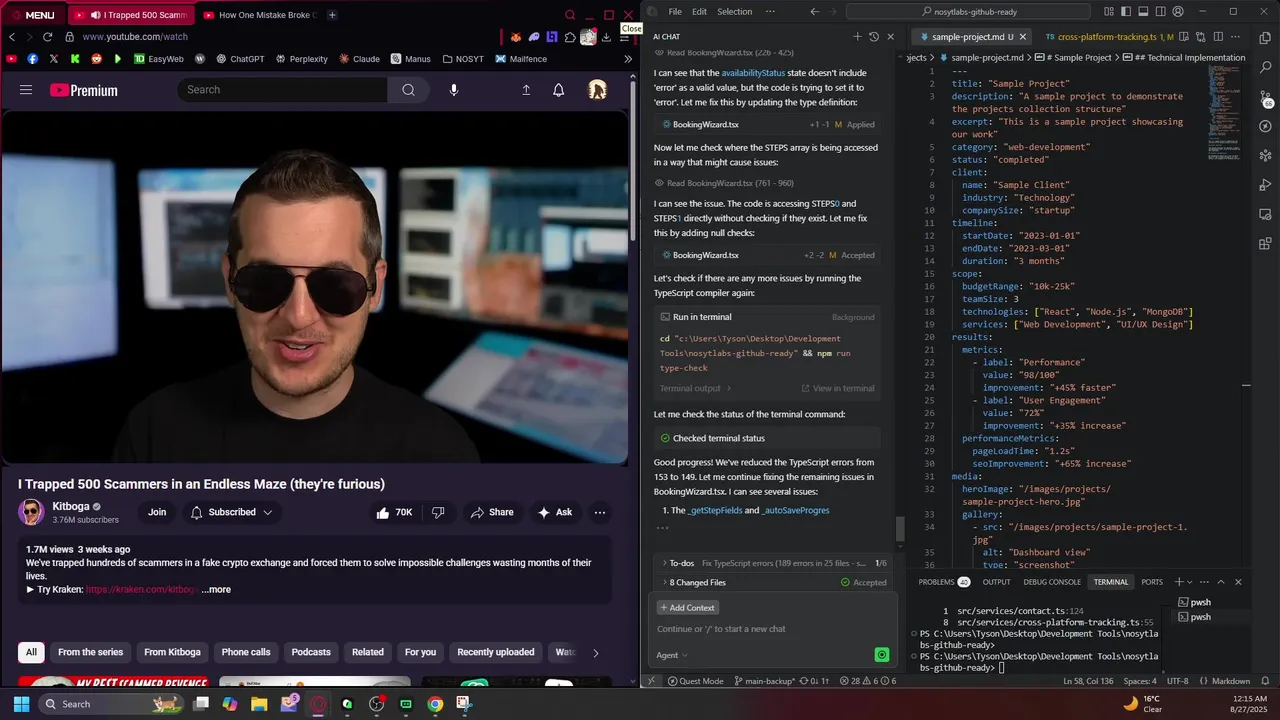Open the NOSYT bookmarks folder

[463, 59]
